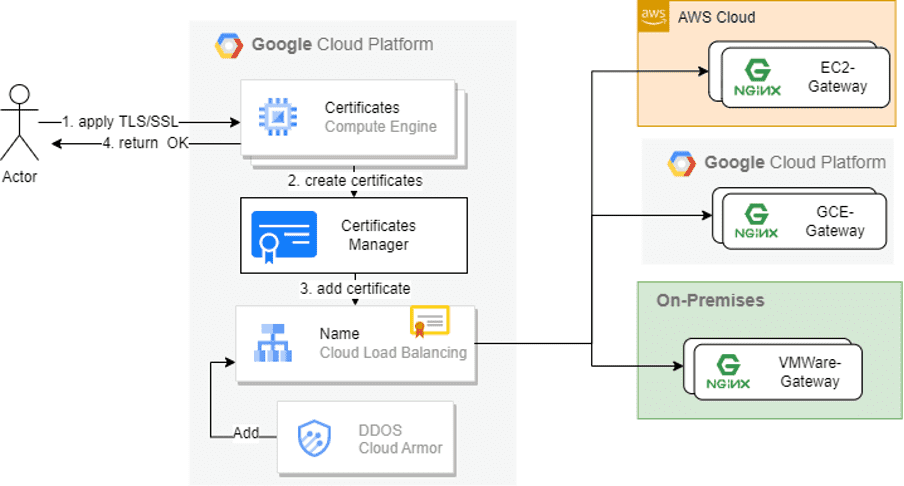904x486 pixels.
Task: Select the 'VMWare- Gateway' label
Action: 809,372
